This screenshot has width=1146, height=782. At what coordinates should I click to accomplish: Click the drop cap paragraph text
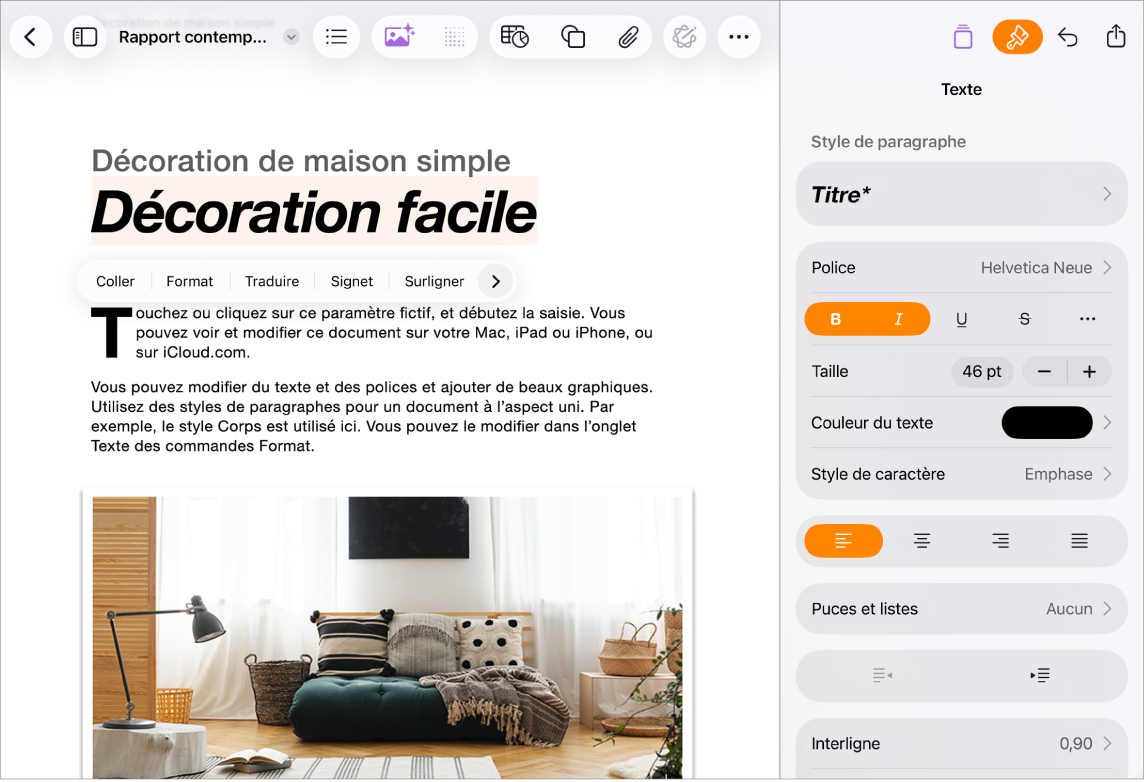373,333
